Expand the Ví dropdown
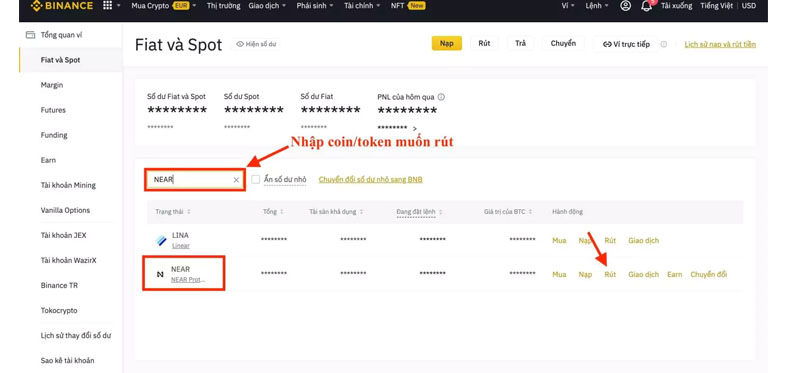The width and height of the screenshot is (800, 373). point(568,6)
